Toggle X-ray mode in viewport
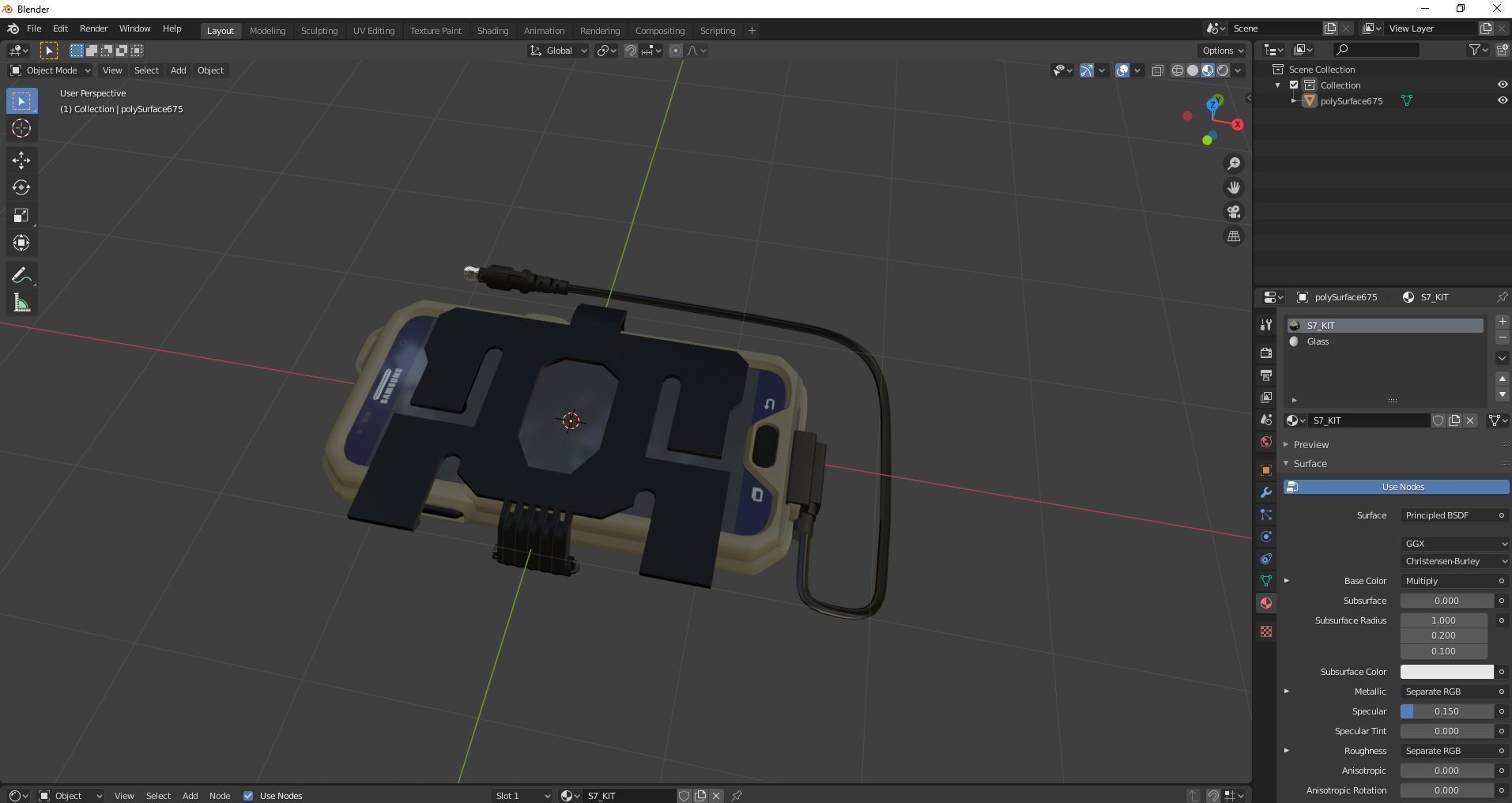 point(1158,70)
